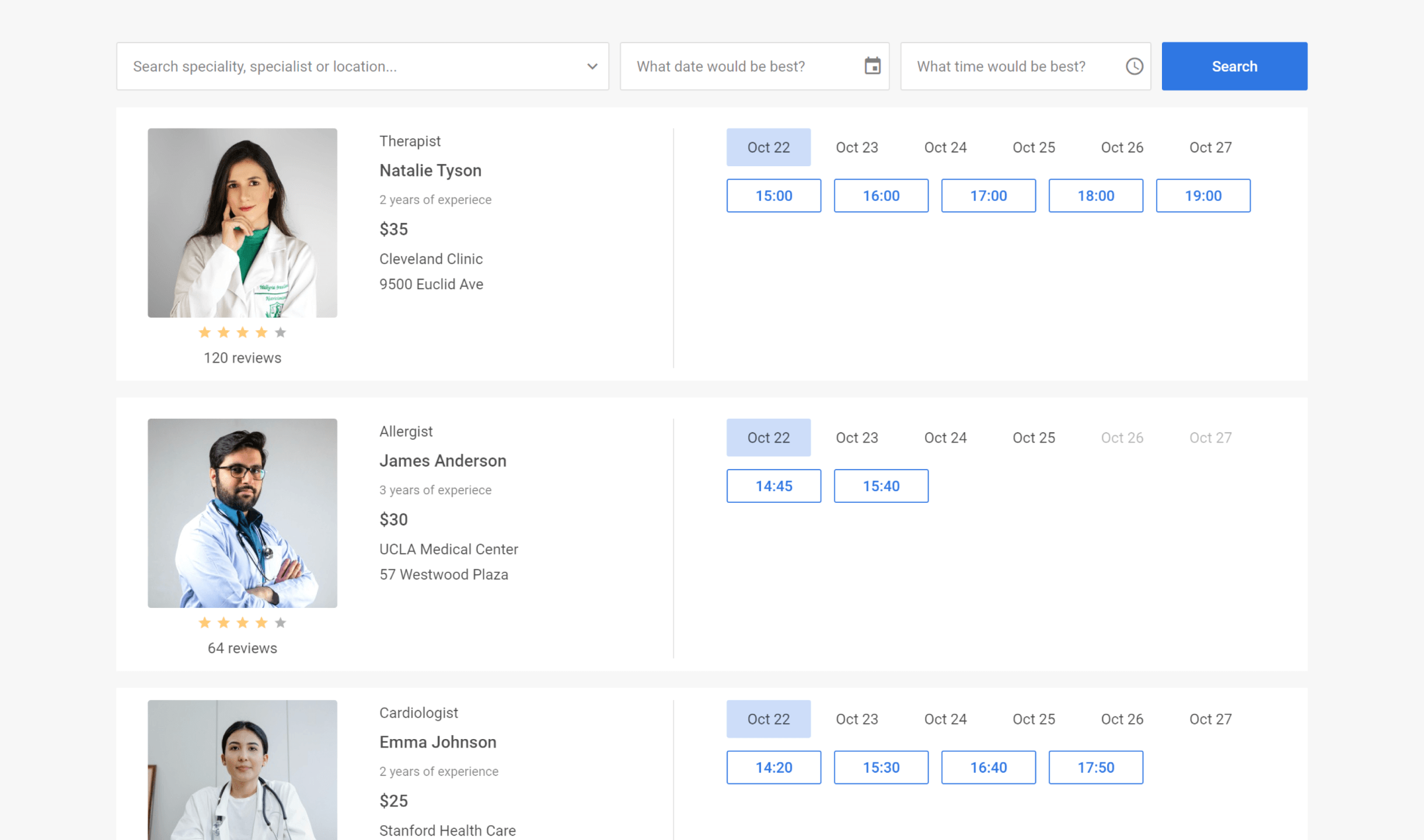Switch to Oct 23 for Natalie Tyson

click(856, 147)
